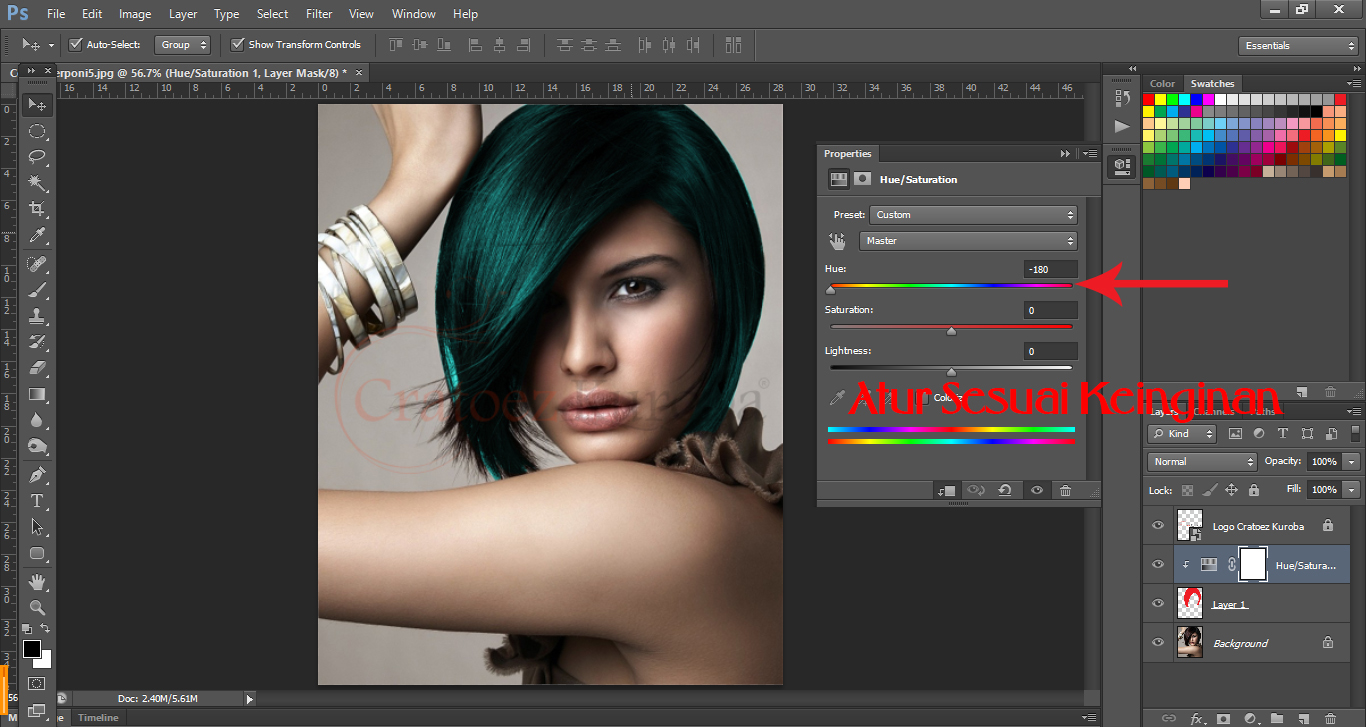The width and height of the screenshot is (1366, 727).
Task: Activate the Zoom tool
Action: [x=37, y=608]
